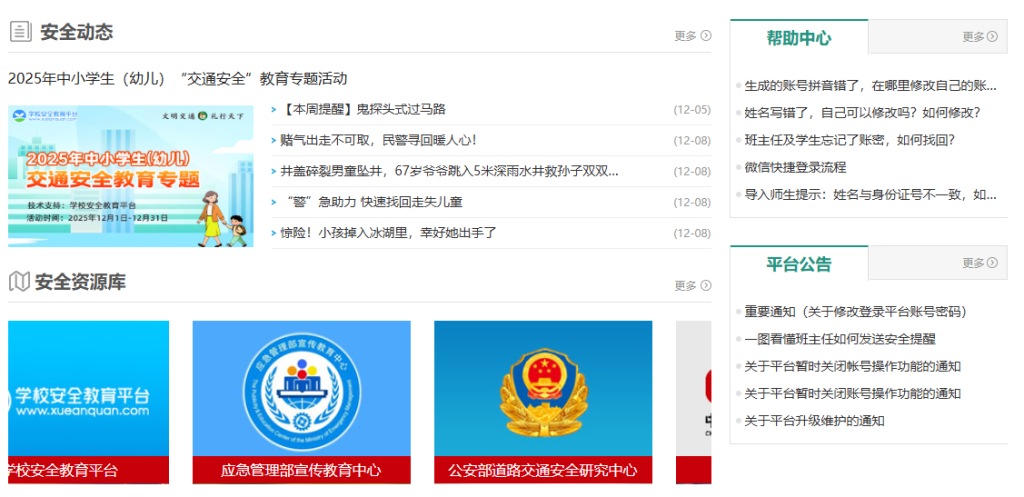Screen dimensions: 1024x497
Task: Click arrow bullet beside 快速找回走失儿童
Action: pyautogui.click(x=274, y=202)
